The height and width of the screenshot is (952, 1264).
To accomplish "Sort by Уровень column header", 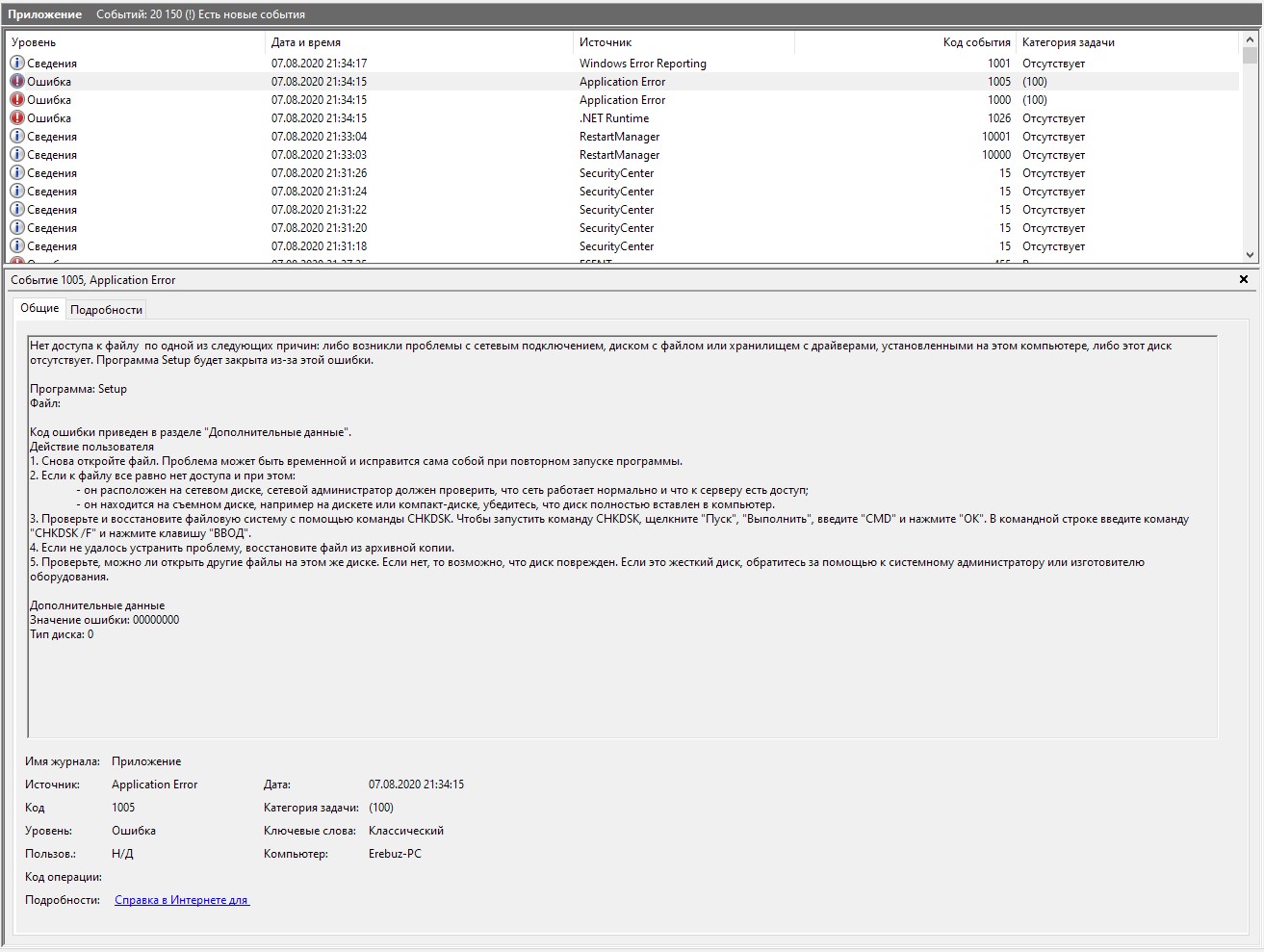I will (136, 42).
